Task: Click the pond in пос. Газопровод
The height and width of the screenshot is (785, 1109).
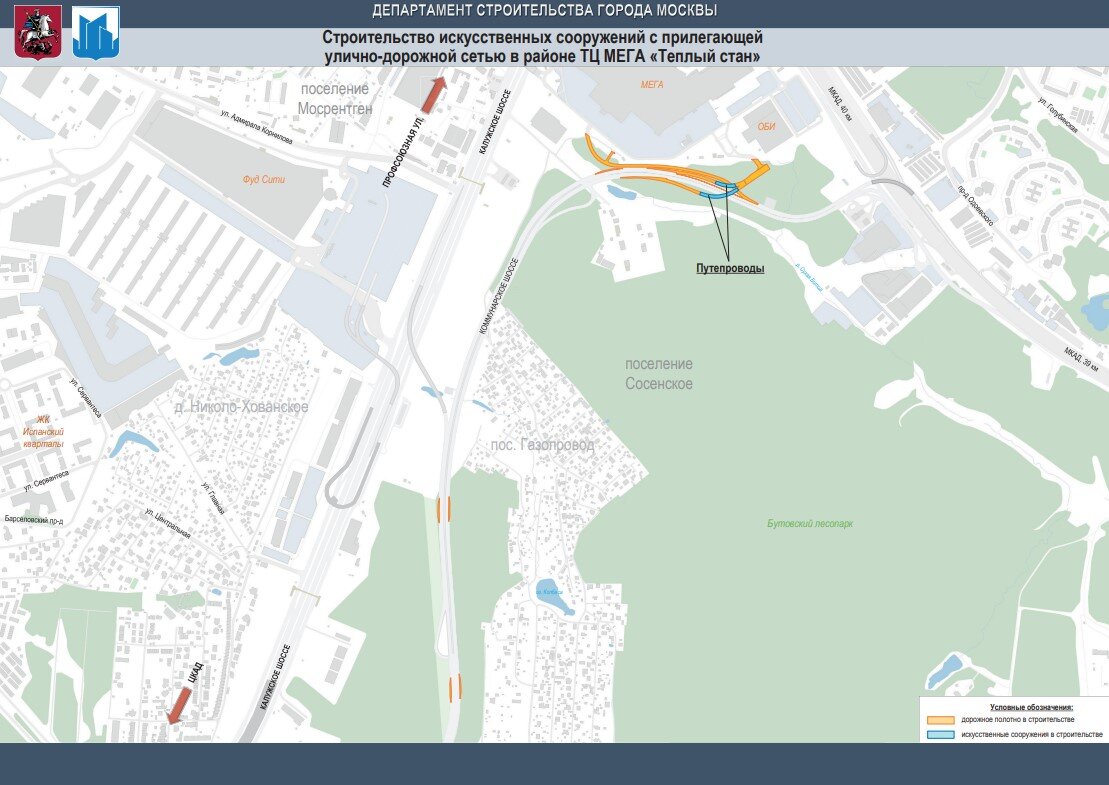Action: [x=553, y=595]
